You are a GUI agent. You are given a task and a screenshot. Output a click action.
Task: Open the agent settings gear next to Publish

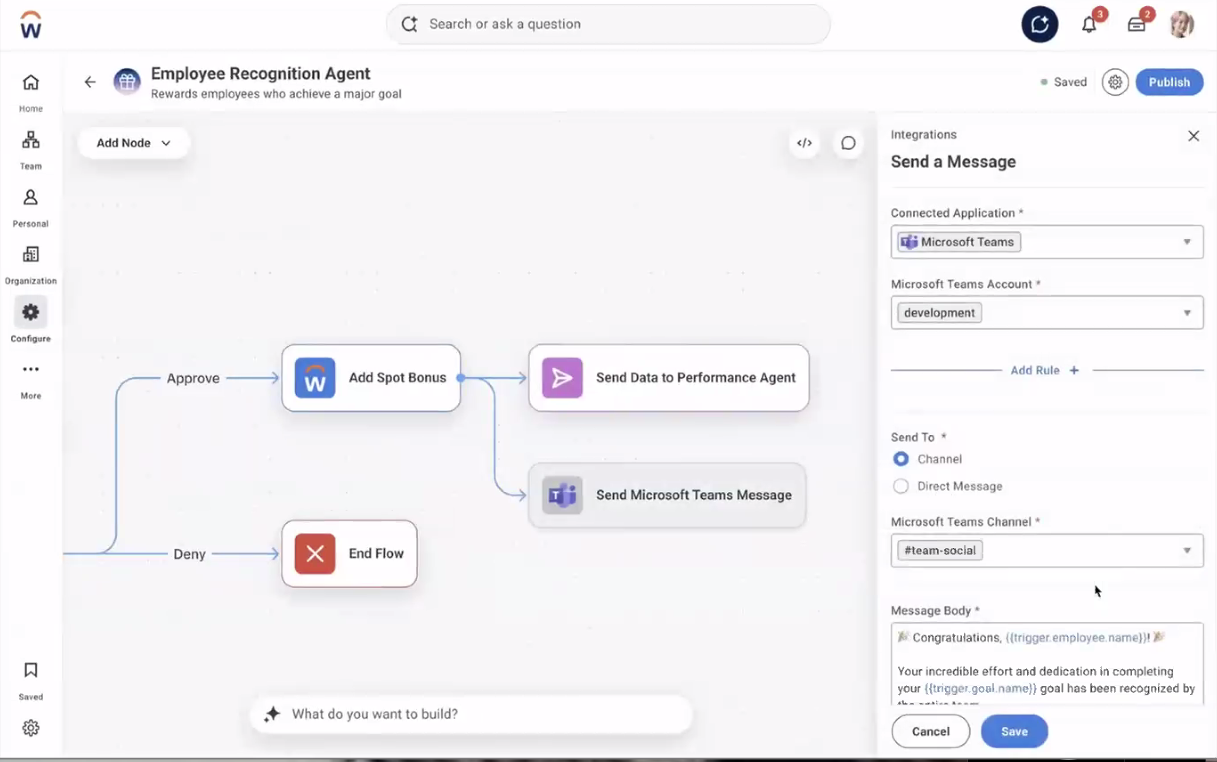tap(1115, 81)
